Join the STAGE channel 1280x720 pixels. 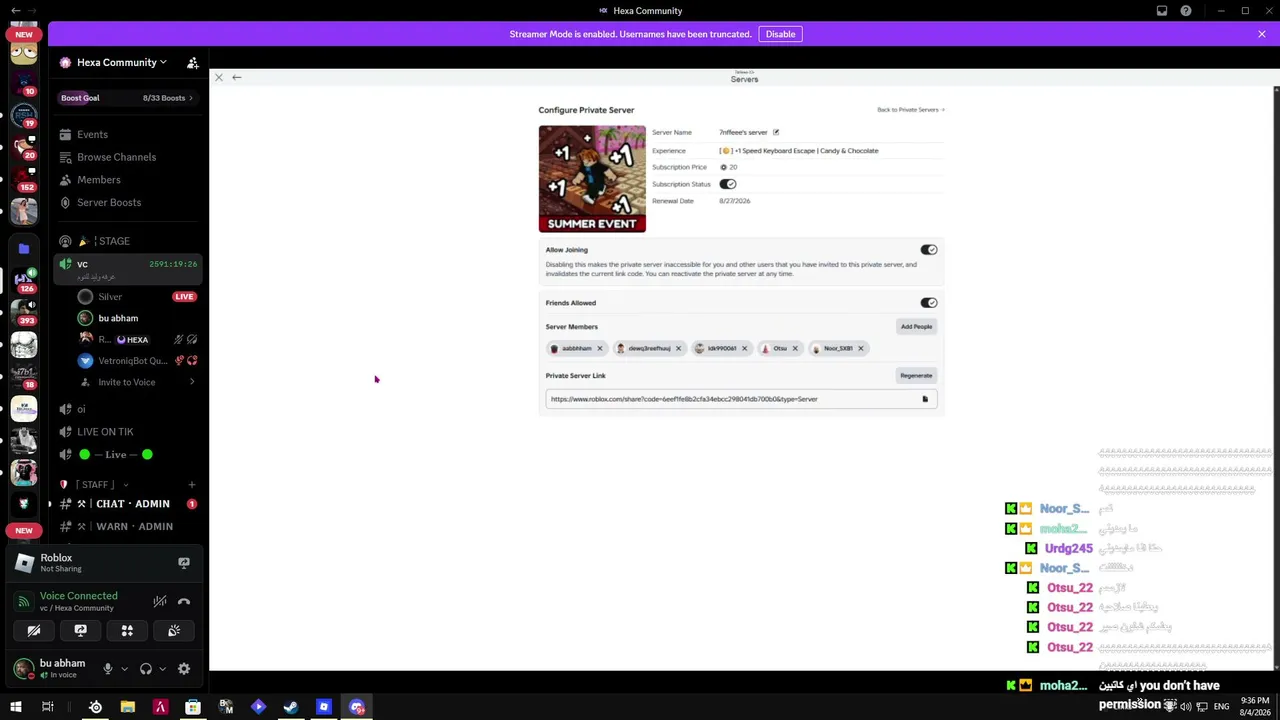click(128, 241)
